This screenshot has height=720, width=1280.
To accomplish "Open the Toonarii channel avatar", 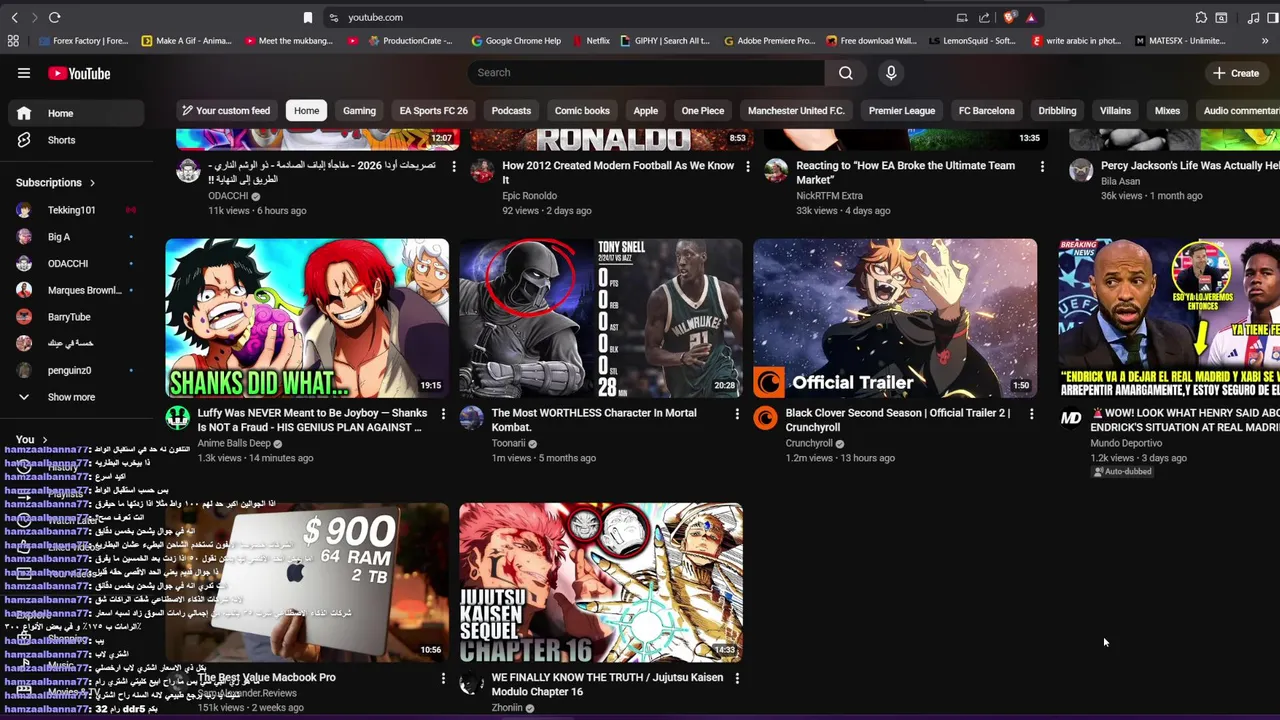I will [x=472, y=418].
